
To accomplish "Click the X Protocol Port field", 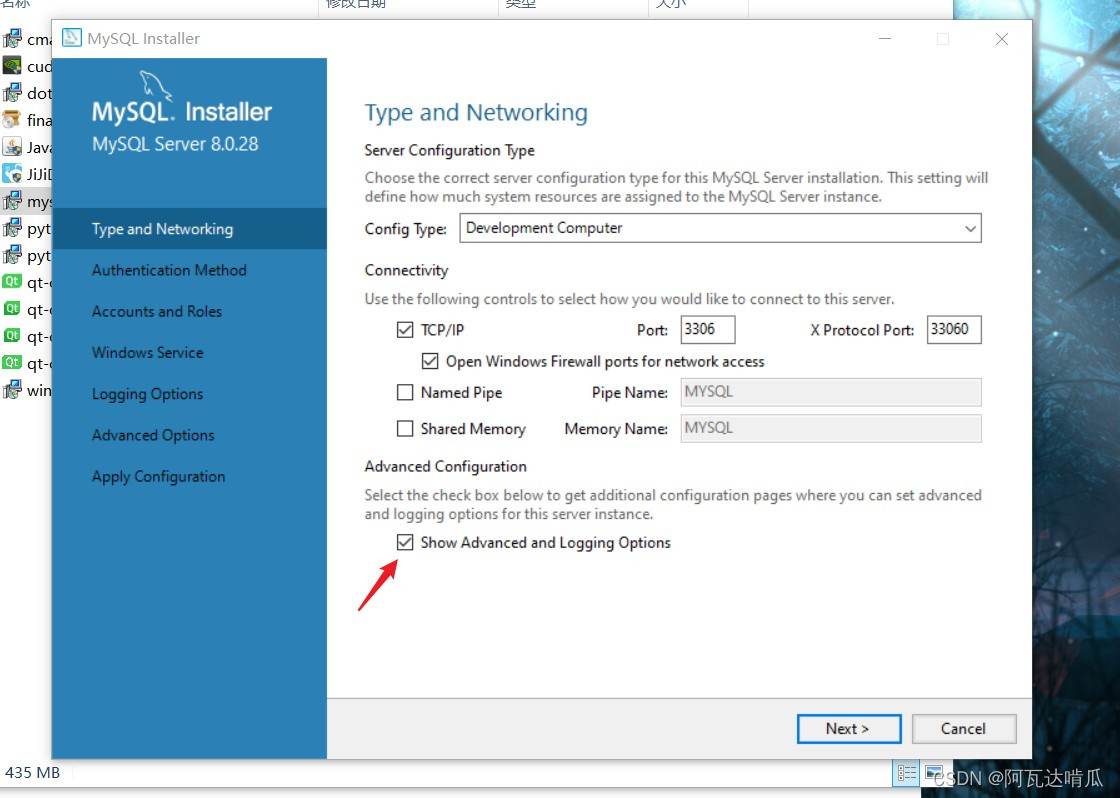I will tap(954, 329).
